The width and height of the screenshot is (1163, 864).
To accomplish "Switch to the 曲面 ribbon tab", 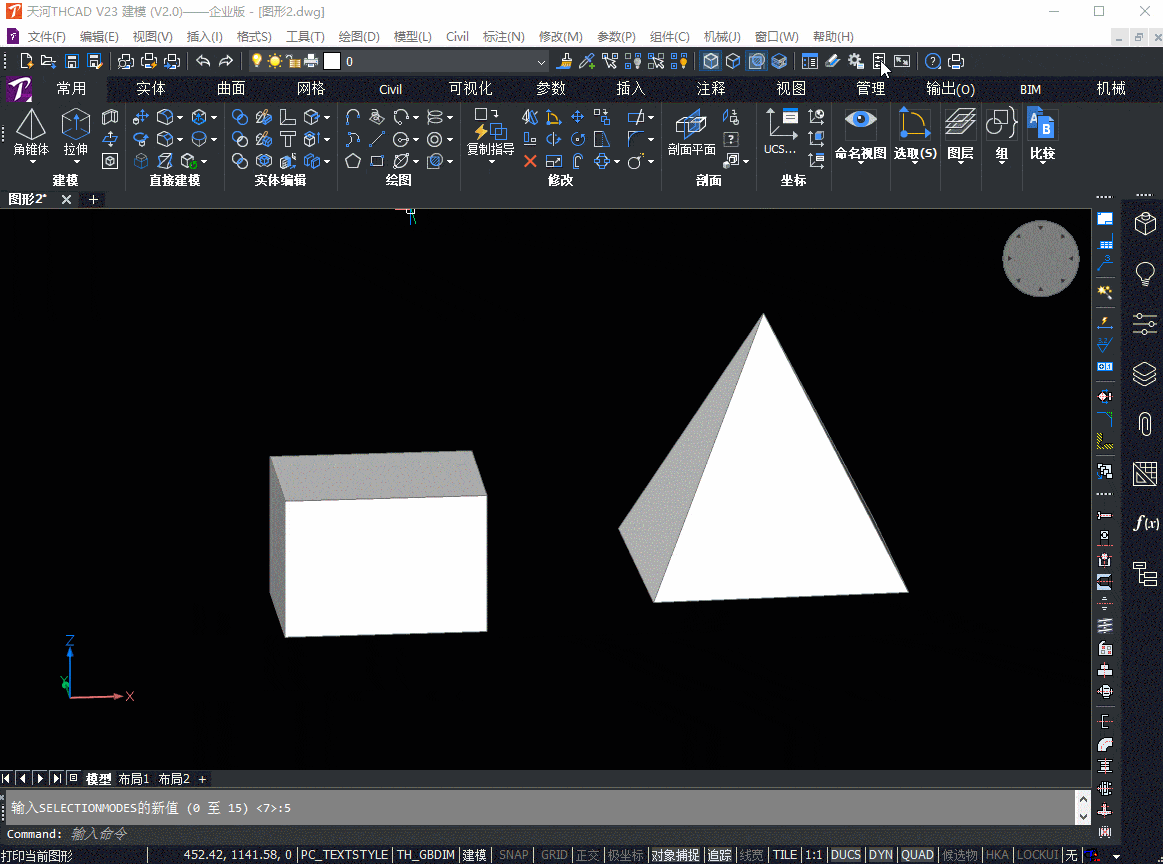I will pos(231,89).
